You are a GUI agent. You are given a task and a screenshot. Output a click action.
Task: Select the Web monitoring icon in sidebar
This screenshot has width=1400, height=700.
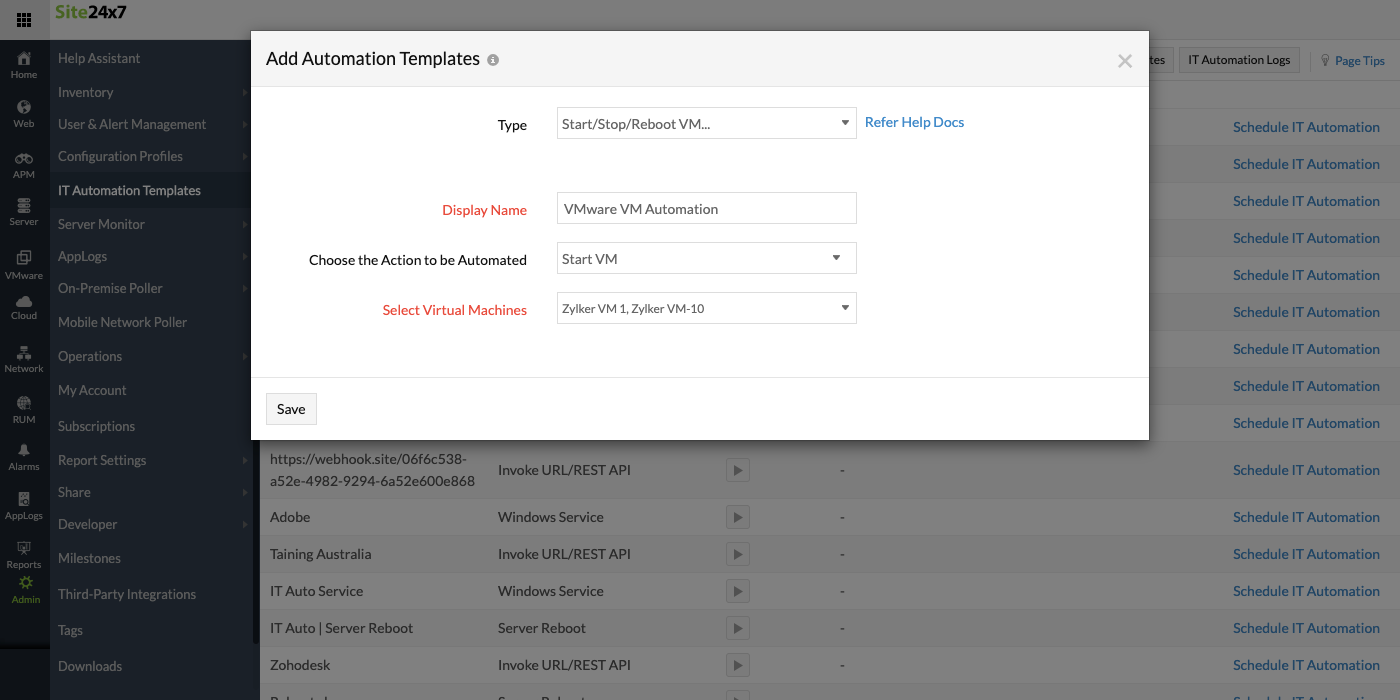(23, 110)
